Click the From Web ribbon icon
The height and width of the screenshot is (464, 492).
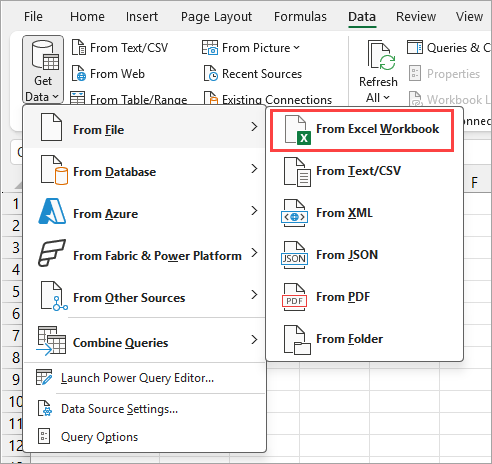(79, 74)
